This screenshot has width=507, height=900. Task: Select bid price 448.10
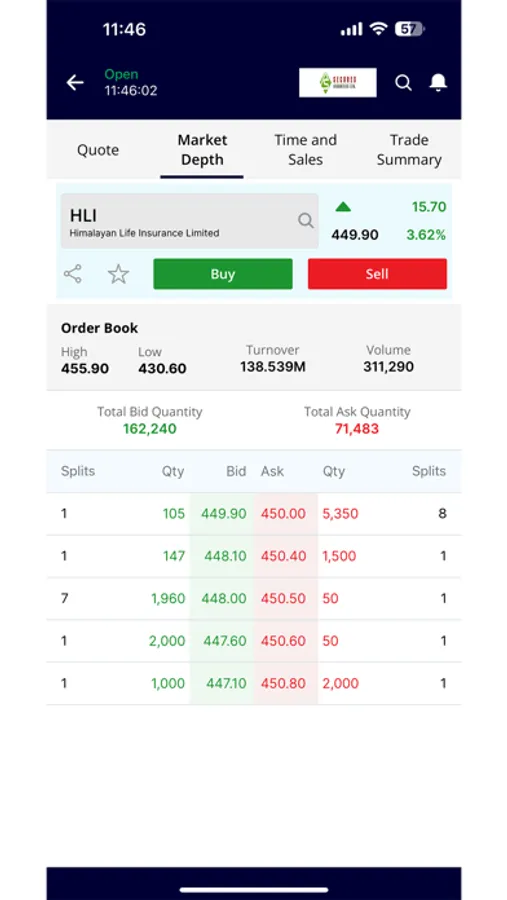[x=225, y=556]
